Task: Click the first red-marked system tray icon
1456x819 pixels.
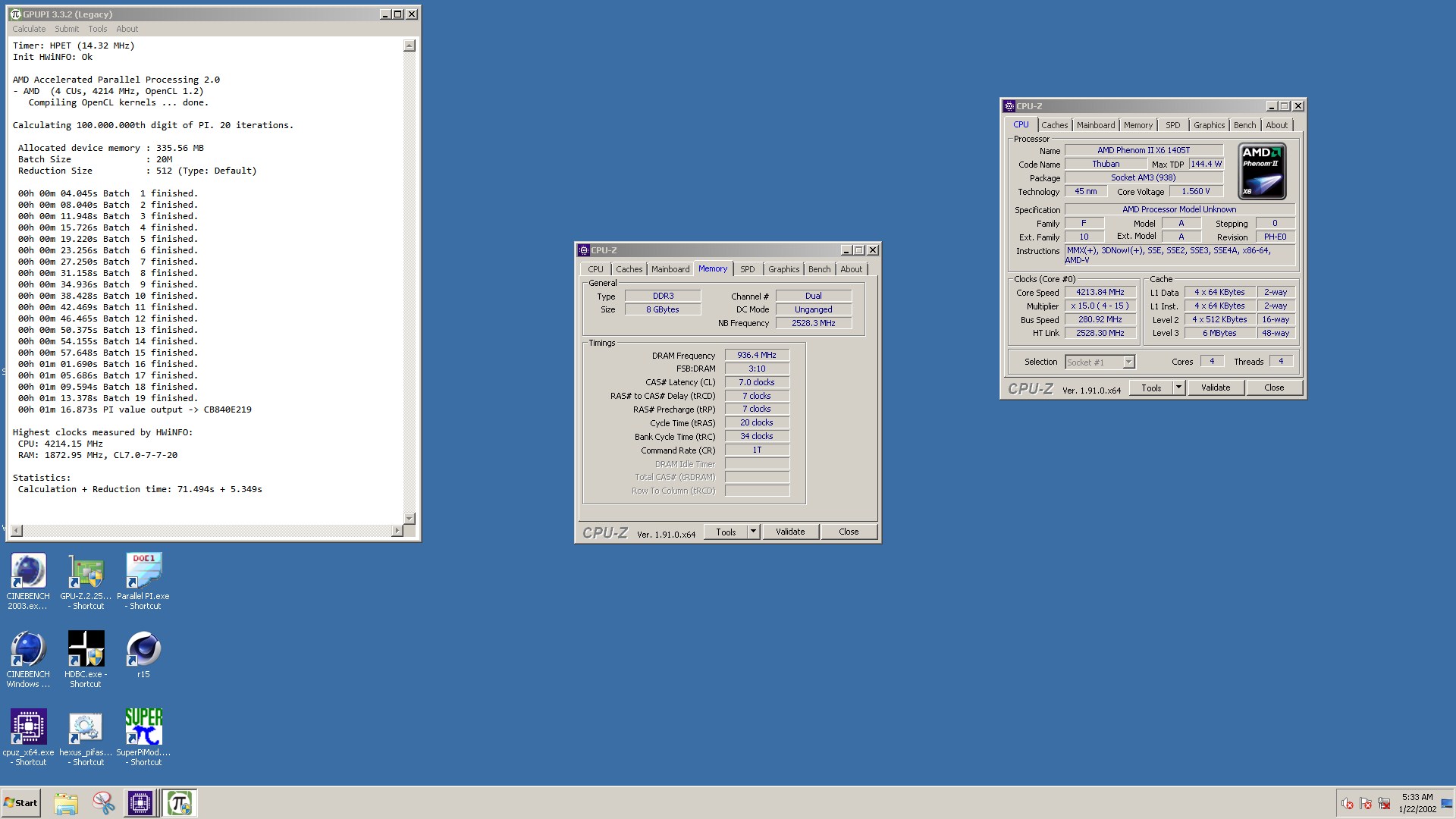Action: pos(1348,803)
